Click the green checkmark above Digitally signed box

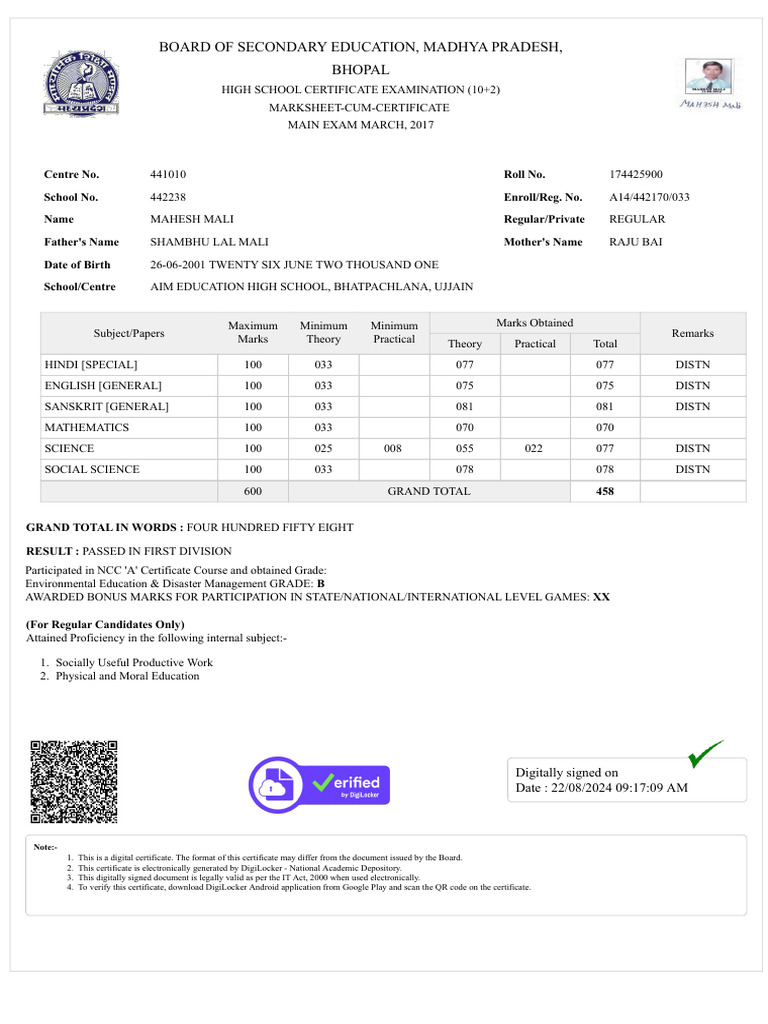tap(706, 754)
